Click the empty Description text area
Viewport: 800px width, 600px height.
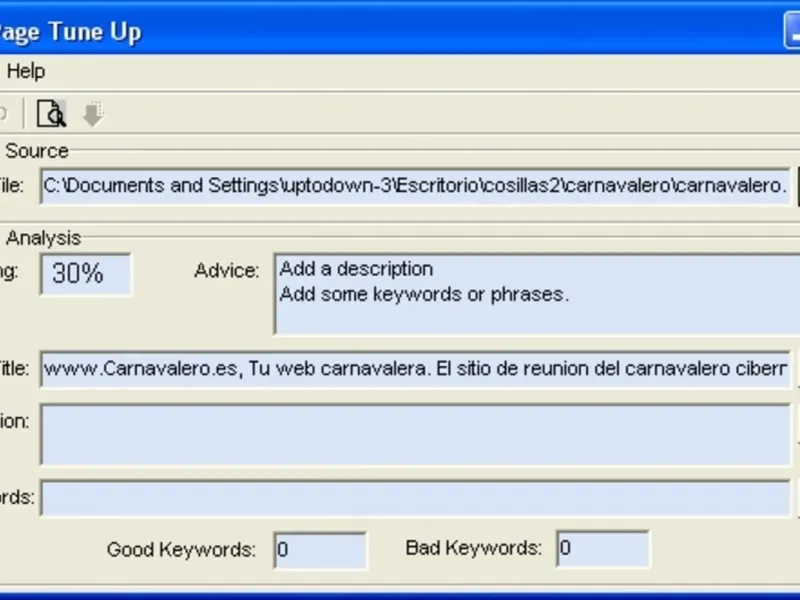[415, 435]
